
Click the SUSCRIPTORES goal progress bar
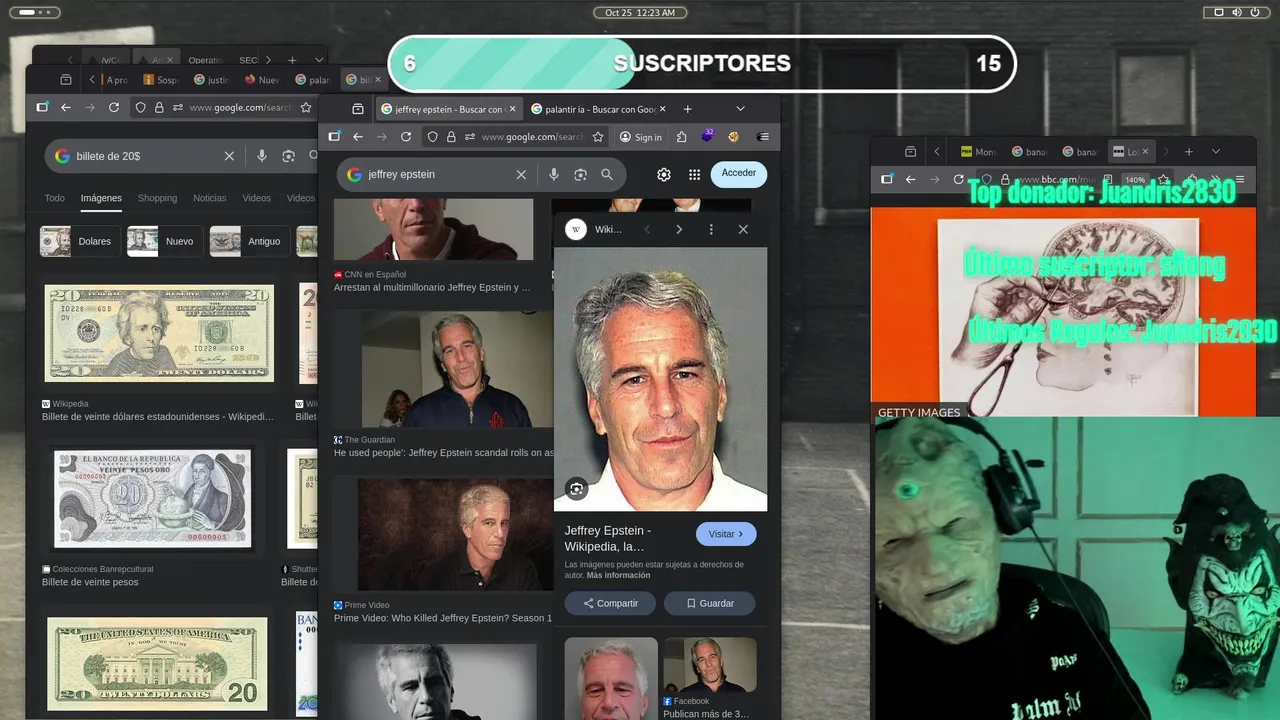point(701,63)
